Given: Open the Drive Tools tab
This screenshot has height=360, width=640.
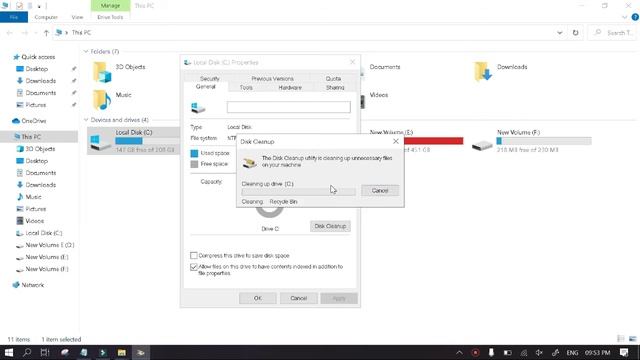Looking at the screenshot, I should point(110,17).
